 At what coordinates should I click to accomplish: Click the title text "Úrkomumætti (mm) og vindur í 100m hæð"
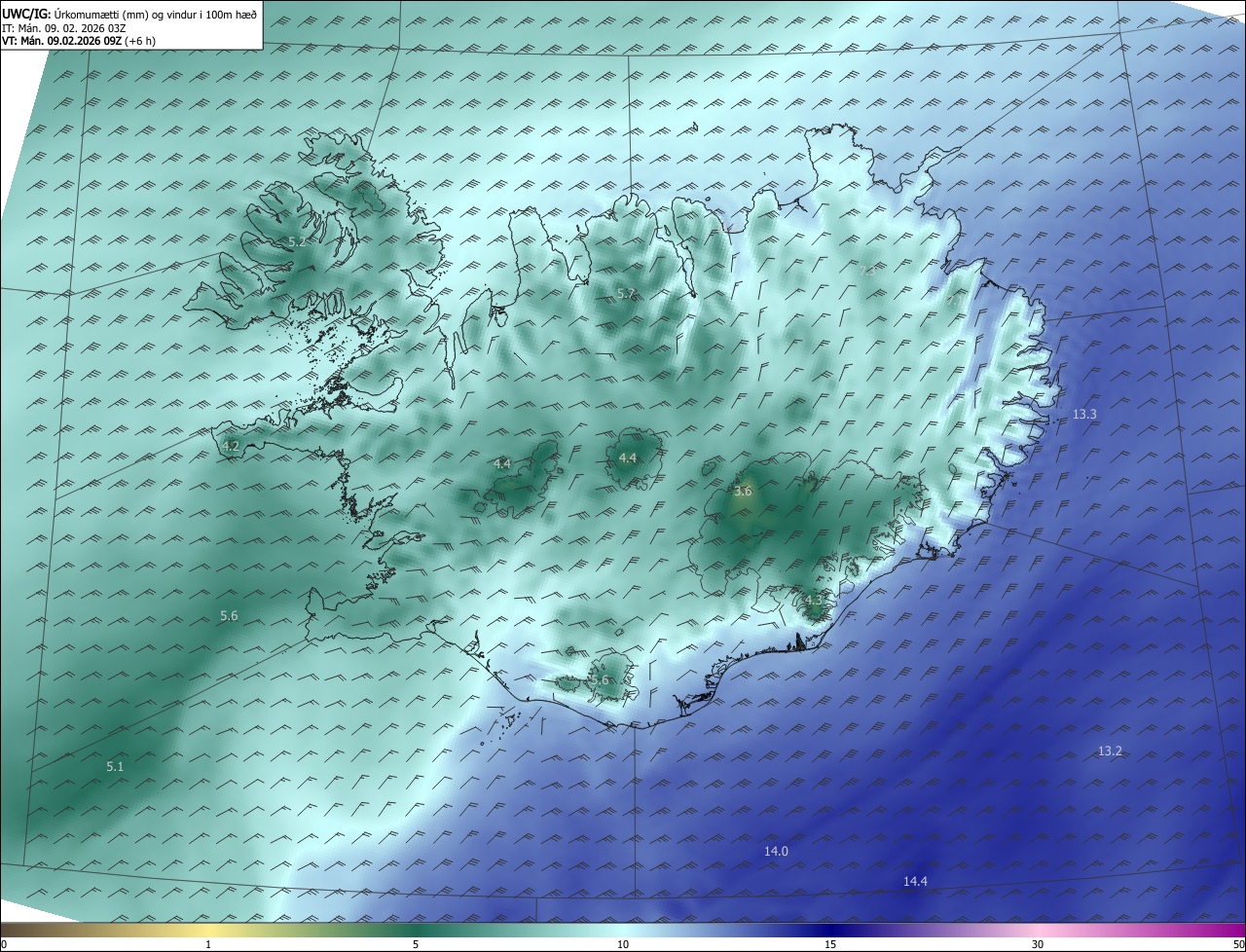(x=156, y=15)
